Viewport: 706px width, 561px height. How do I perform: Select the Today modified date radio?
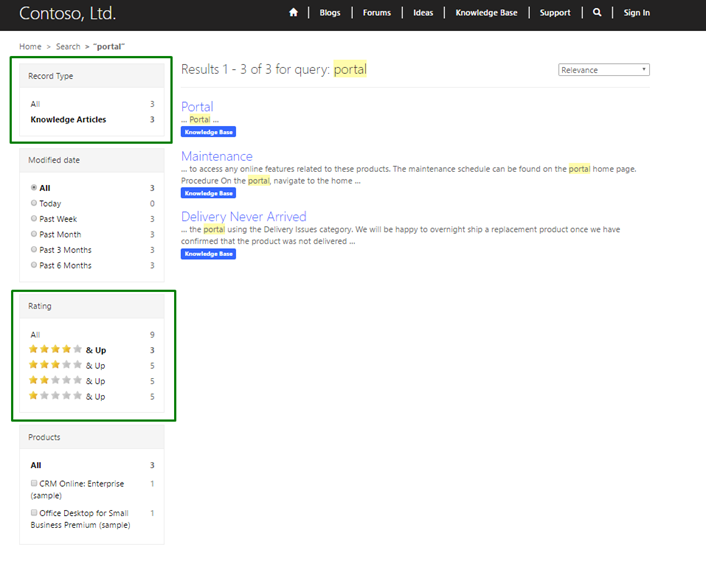[35, 203]
